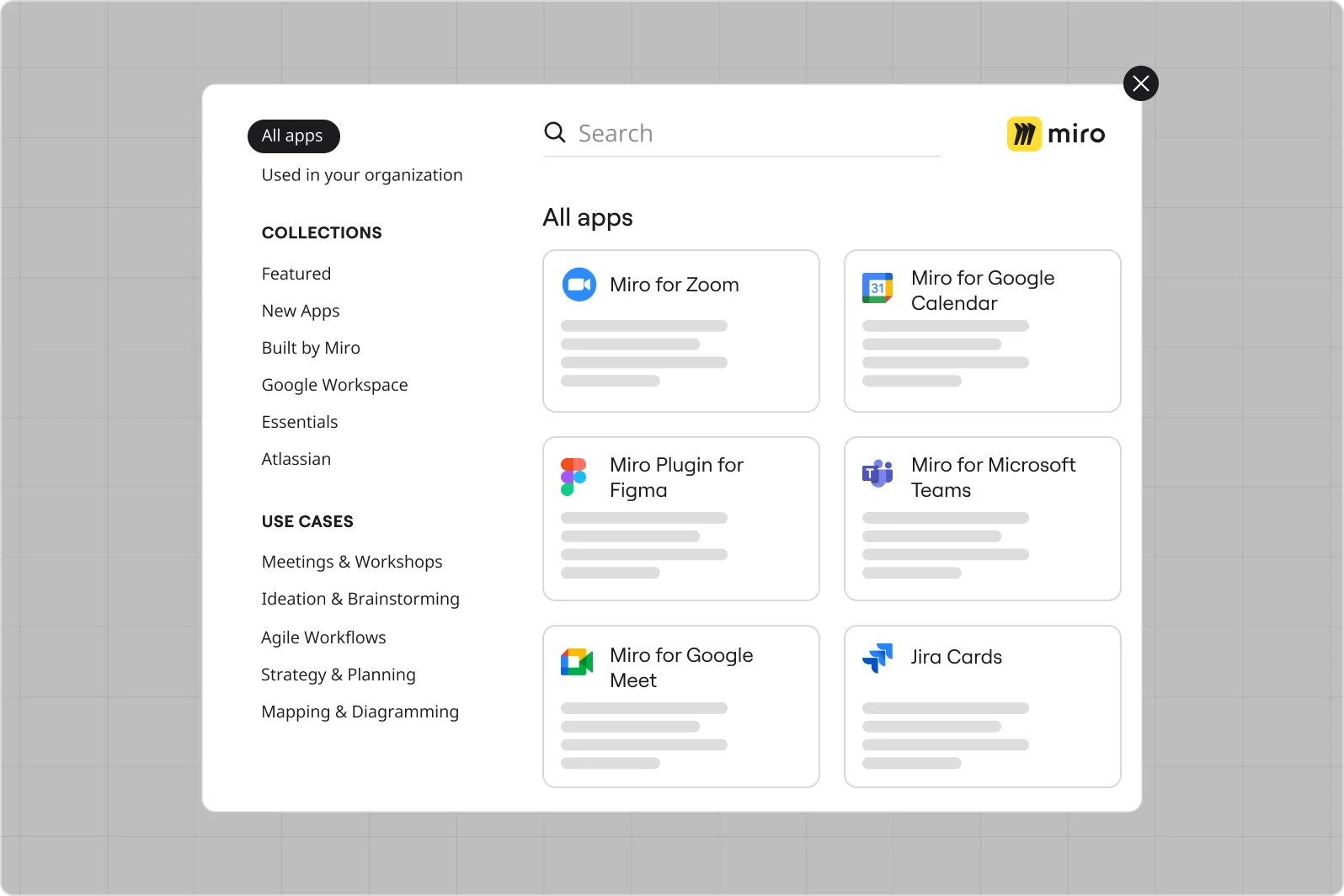
Task: Click the Figma logo icon
Action: (573, 477)
